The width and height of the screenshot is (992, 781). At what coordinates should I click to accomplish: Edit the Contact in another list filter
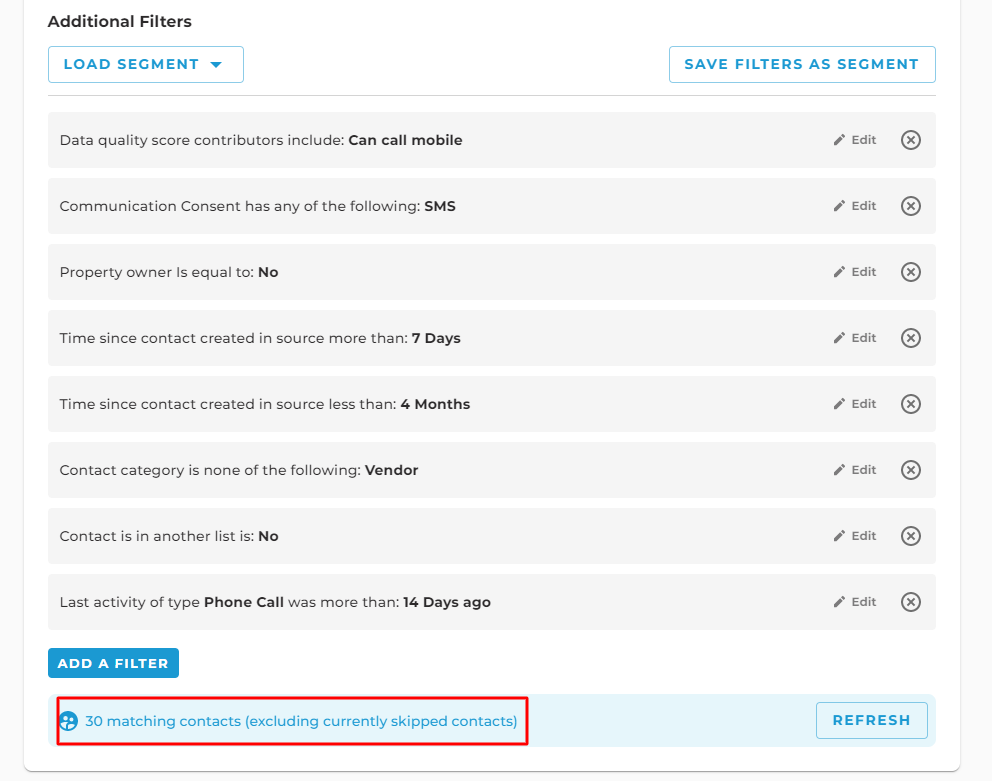pos(855,536)
